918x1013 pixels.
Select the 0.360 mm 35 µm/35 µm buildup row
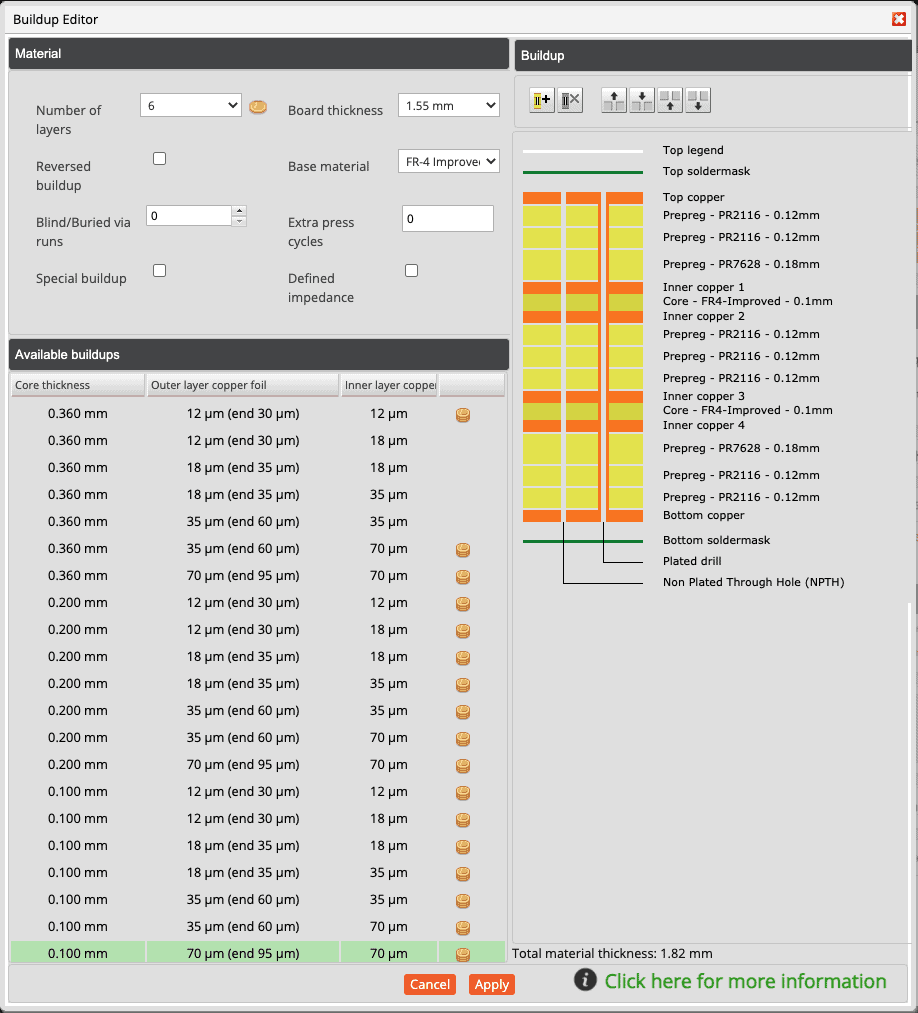pos(258,521)
